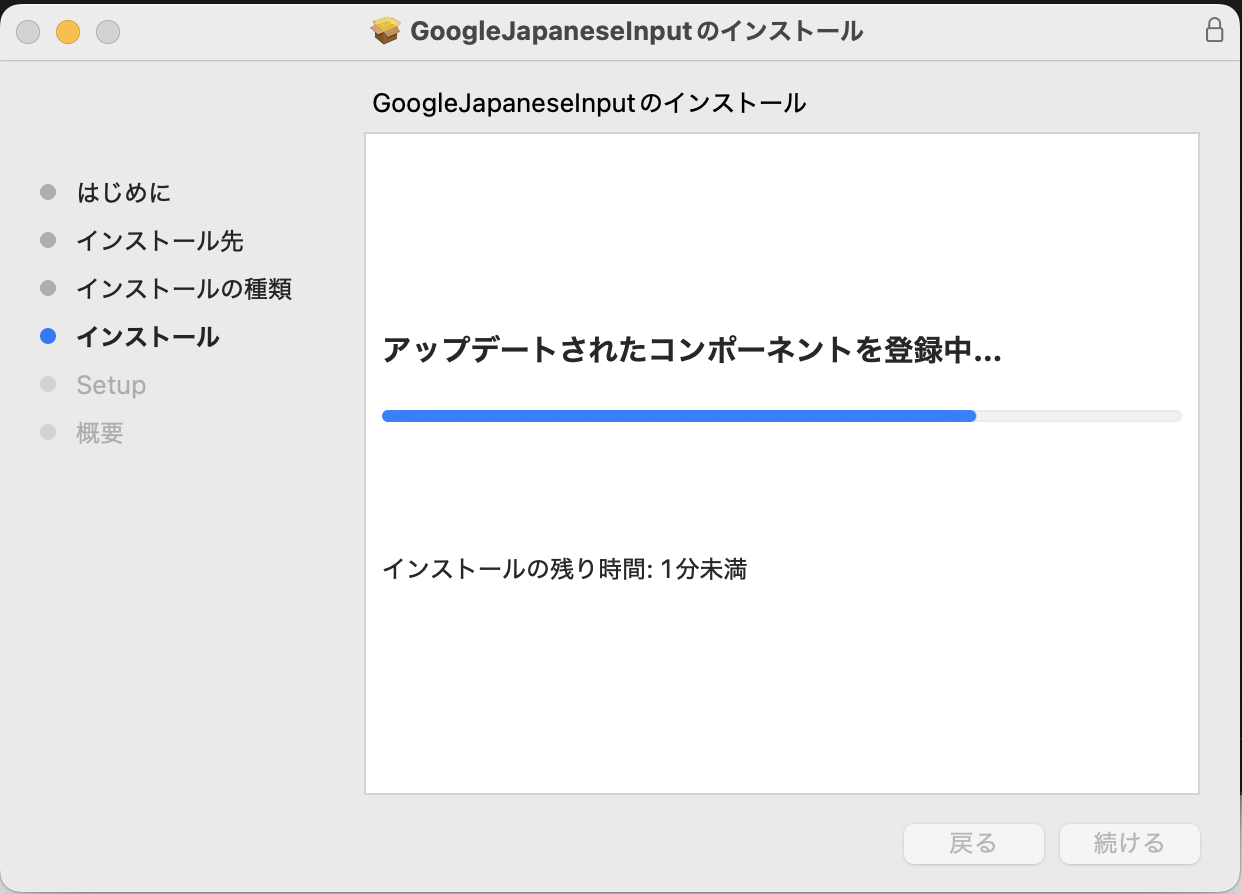Click the faded bullet beside Setup step
Image resolution: width=1242 pixels, height=894 pixels.
click(48, 385)
